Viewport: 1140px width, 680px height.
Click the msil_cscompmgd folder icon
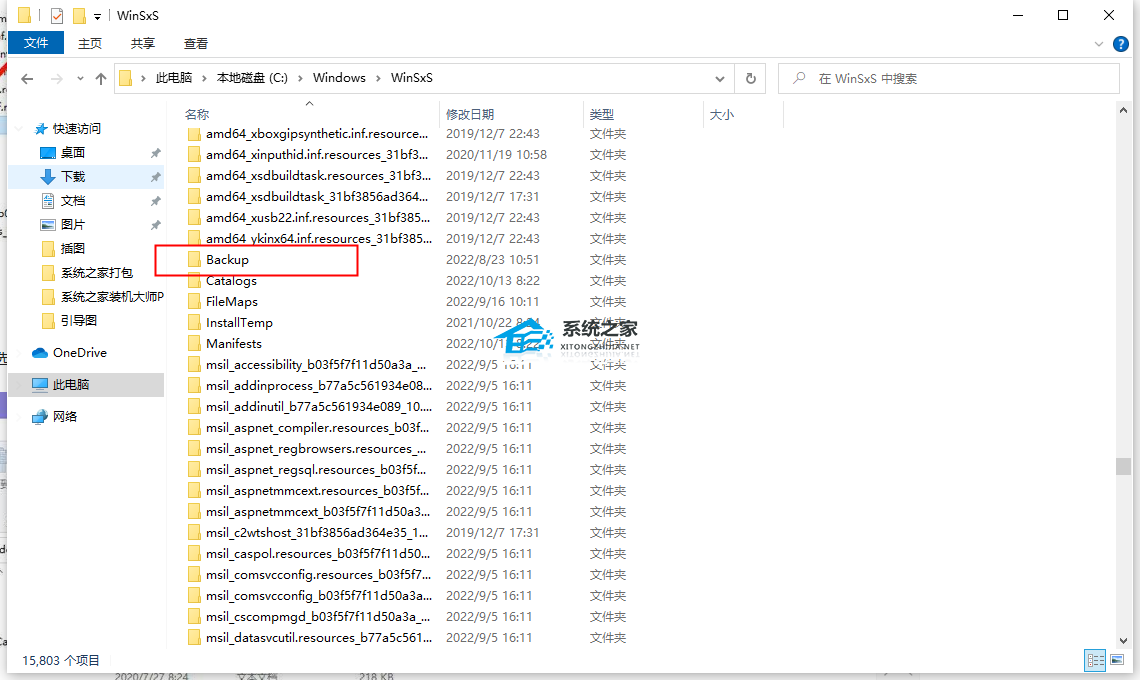193,617
